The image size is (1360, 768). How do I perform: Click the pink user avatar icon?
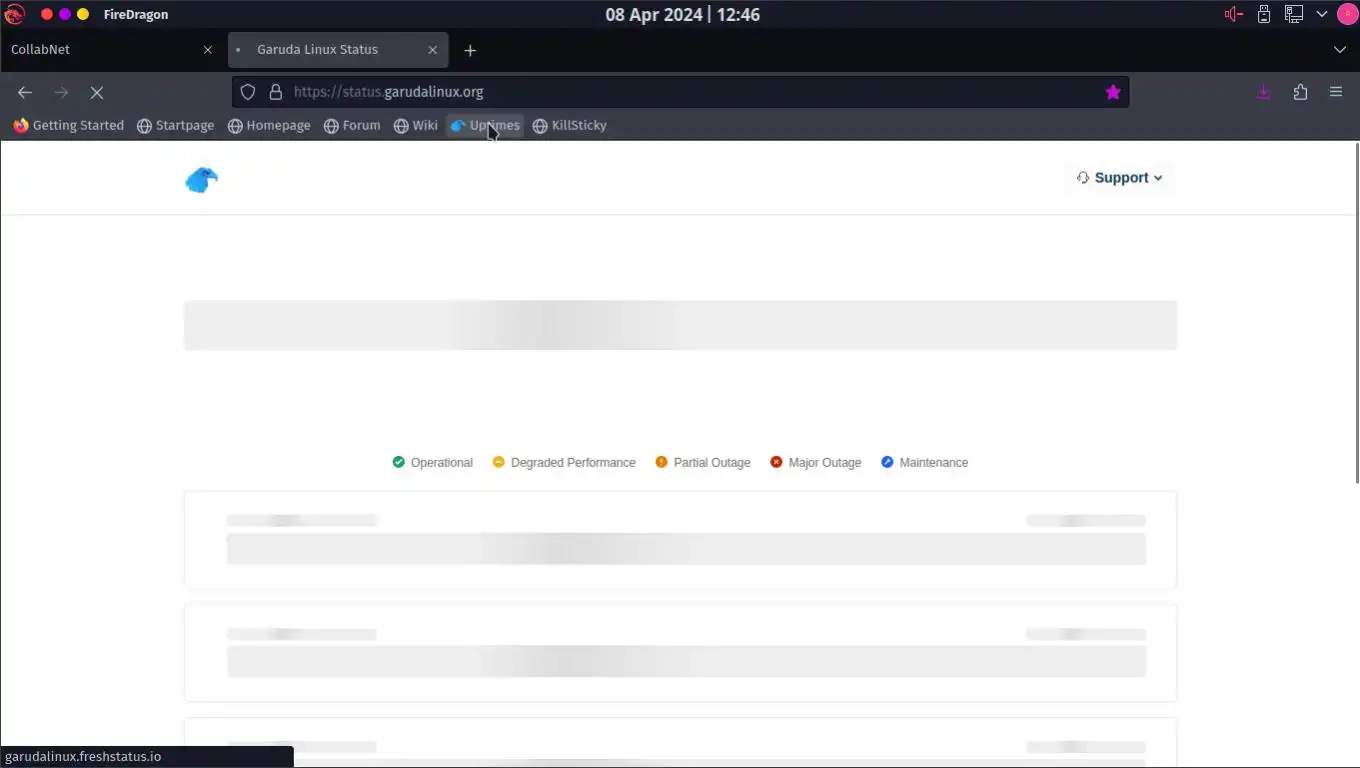[x=1347, y=14]
